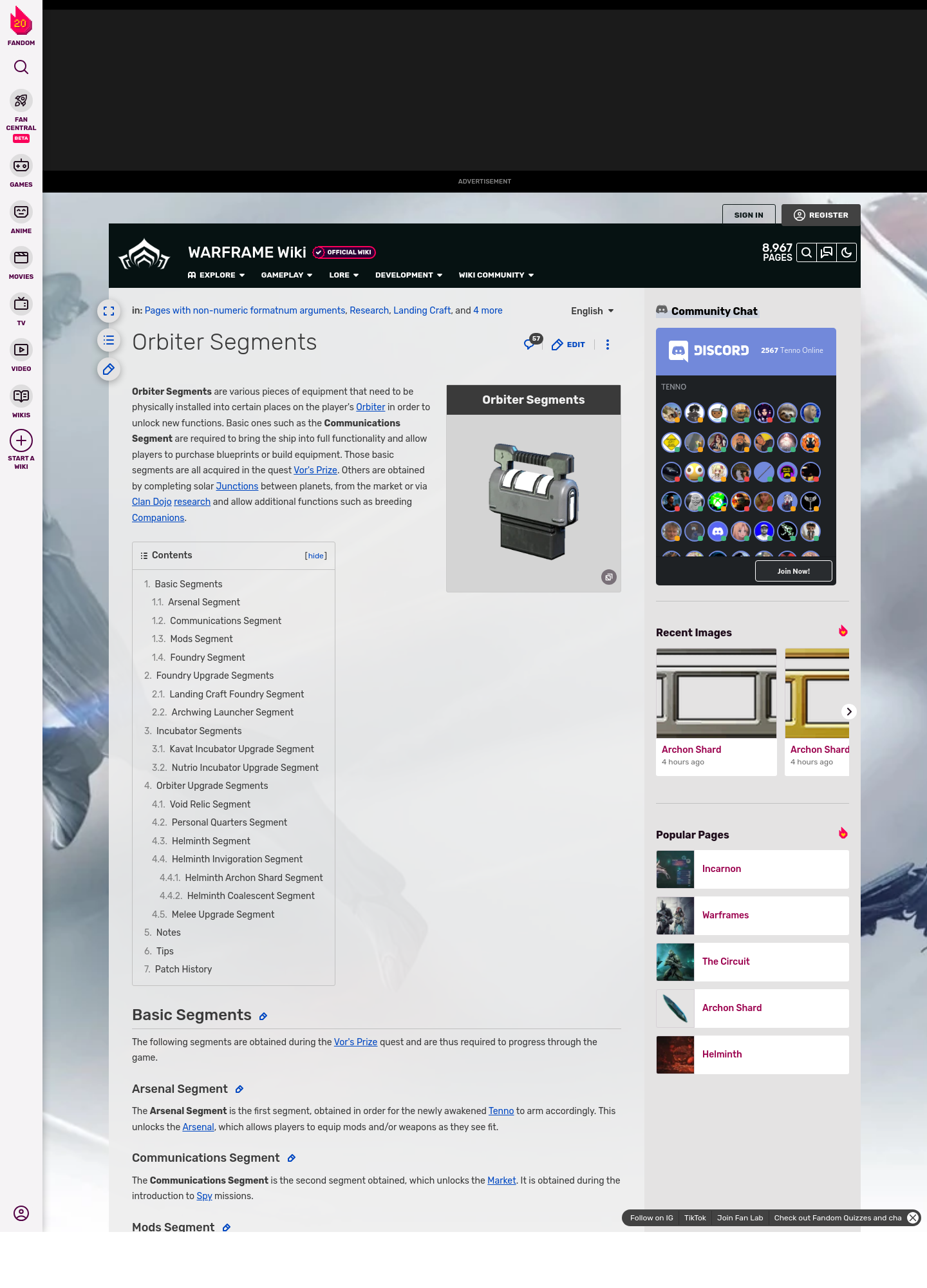Viewport: 927px width, 1288px height.
Task: Click the floating pencil edit icon
Action: (109, 369)
